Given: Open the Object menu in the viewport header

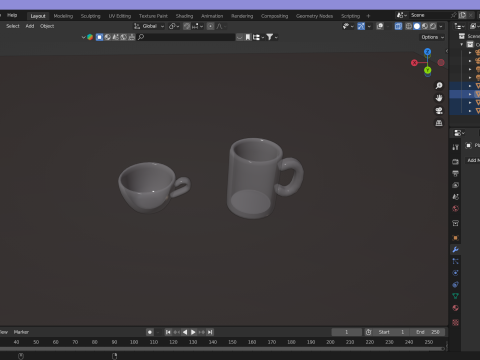Looking at the screenshot, I should tap(47, 26).
